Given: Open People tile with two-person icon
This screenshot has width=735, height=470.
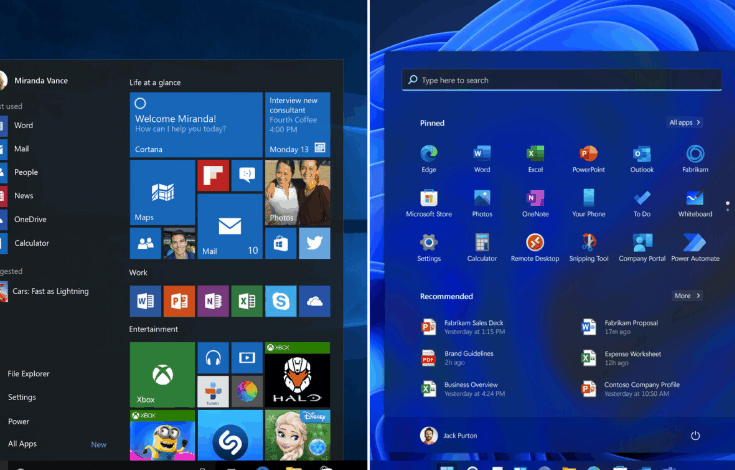Looking at the screenshot, I should 145,243.
